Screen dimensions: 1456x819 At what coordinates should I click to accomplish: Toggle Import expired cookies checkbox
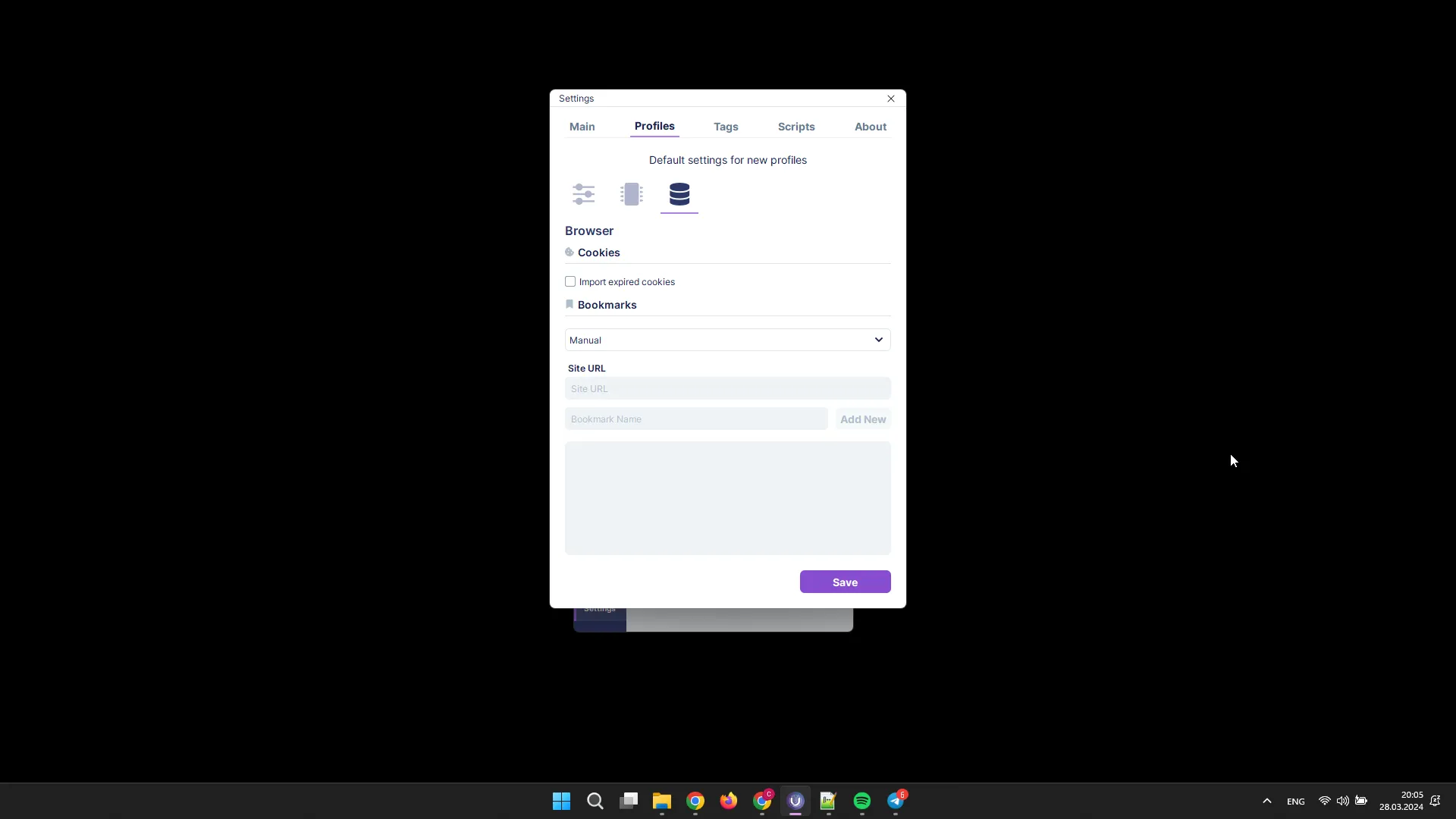coord(570,281)
